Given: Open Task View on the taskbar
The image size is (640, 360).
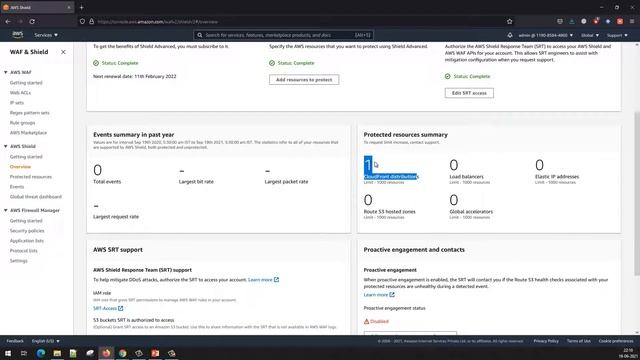Looking at the screenshot, I should coord(24,353).
